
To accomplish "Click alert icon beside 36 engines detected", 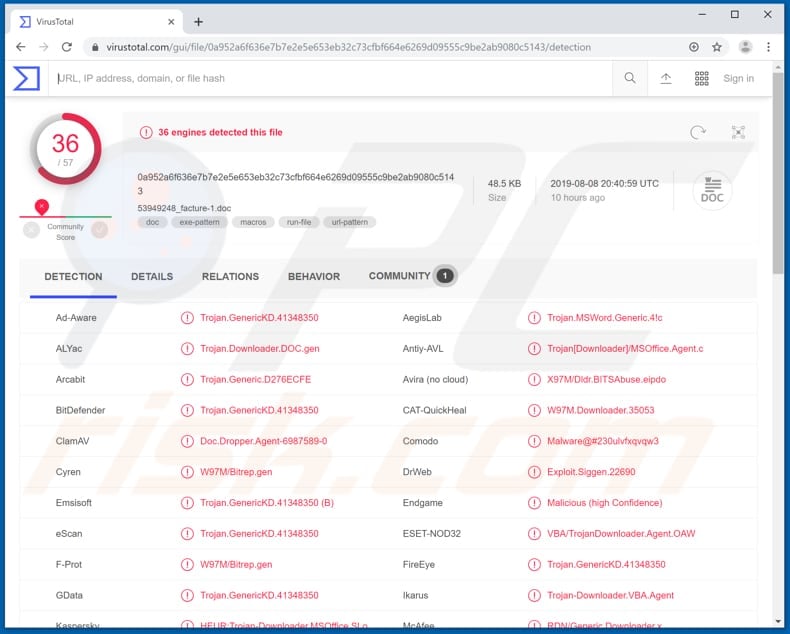I will (x=146, y=133).
